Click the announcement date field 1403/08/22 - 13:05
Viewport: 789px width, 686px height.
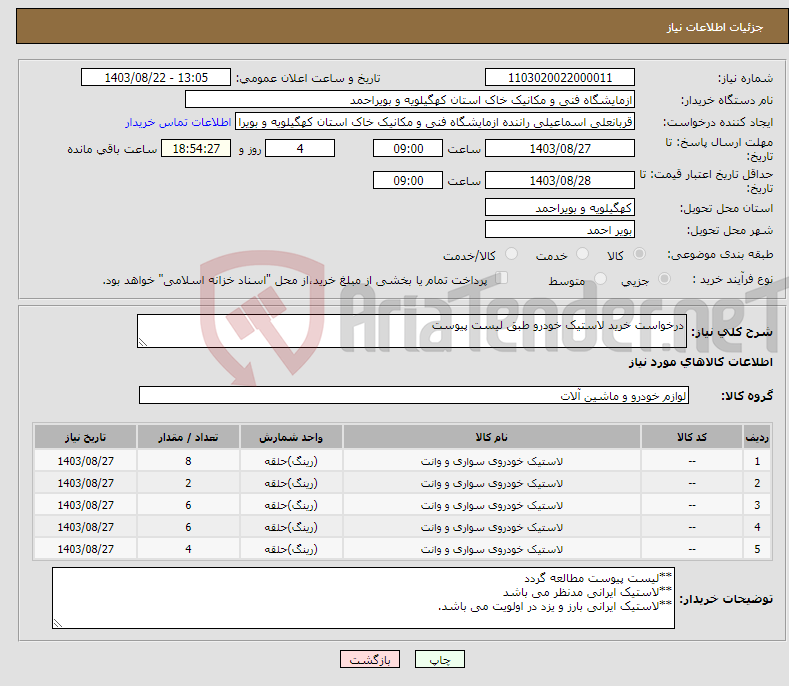tap(156, 78)
